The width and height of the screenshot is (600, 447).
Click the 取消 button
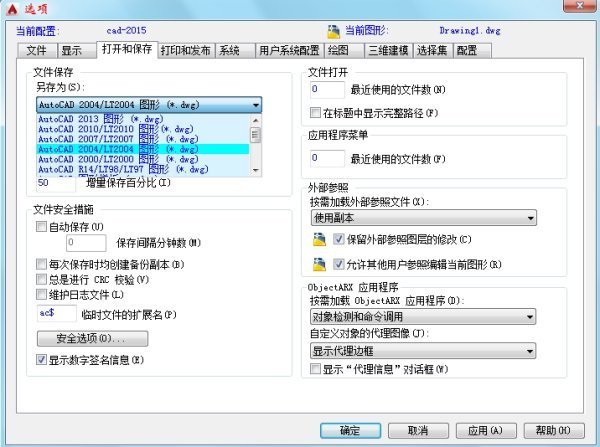pos(418,431)
